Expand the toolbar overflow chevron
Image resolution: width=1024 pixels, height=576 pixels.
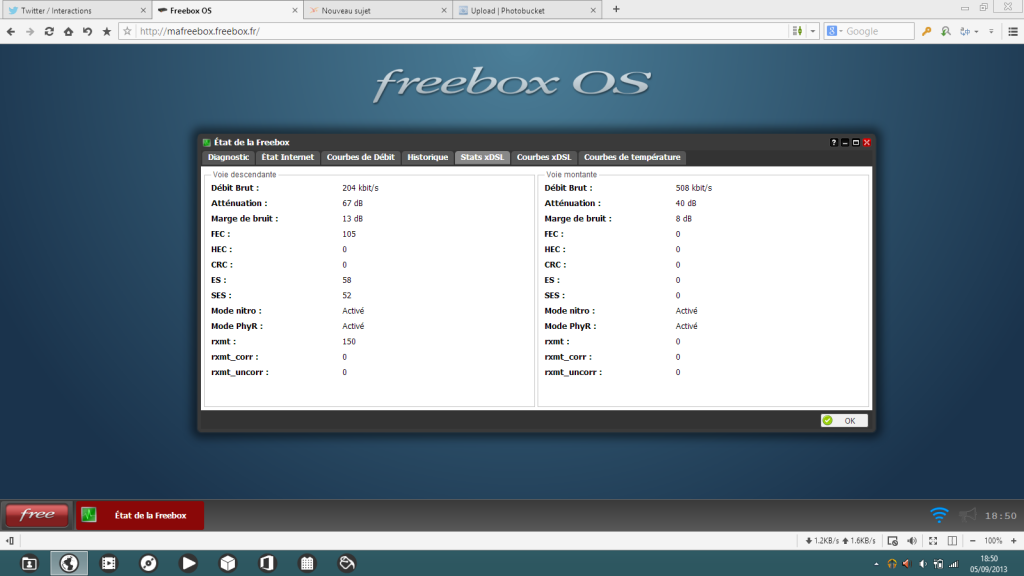click(x=991, y=31)
